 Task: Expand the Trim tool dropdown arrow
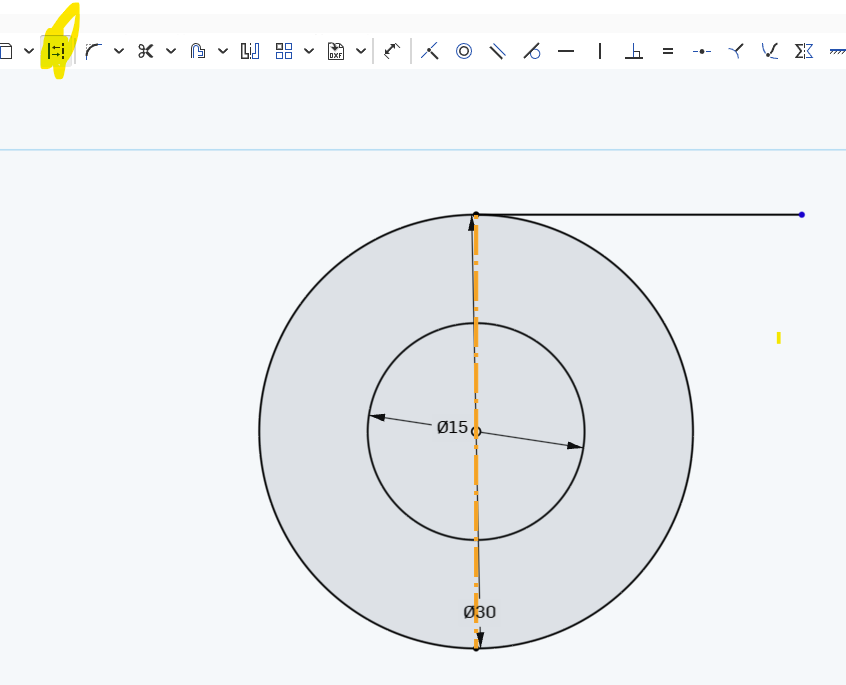171,51
